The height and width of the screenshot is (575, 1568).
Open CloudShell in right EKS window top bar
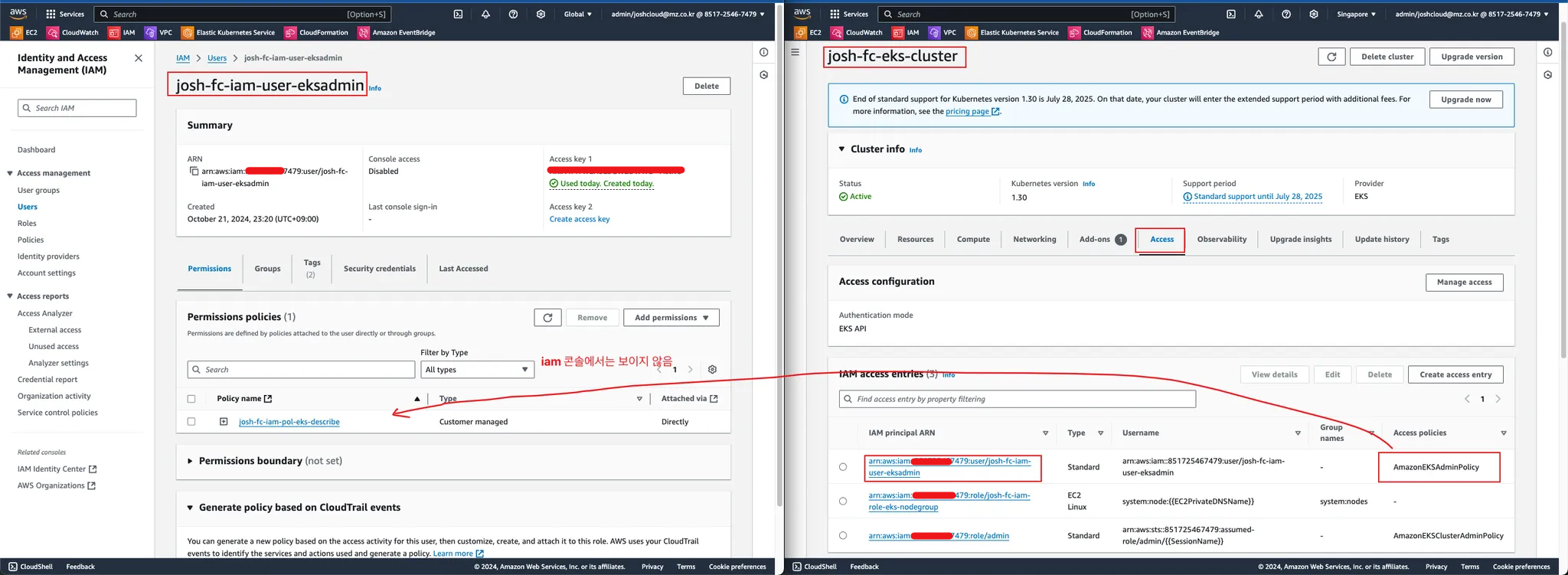[1231, 14]
